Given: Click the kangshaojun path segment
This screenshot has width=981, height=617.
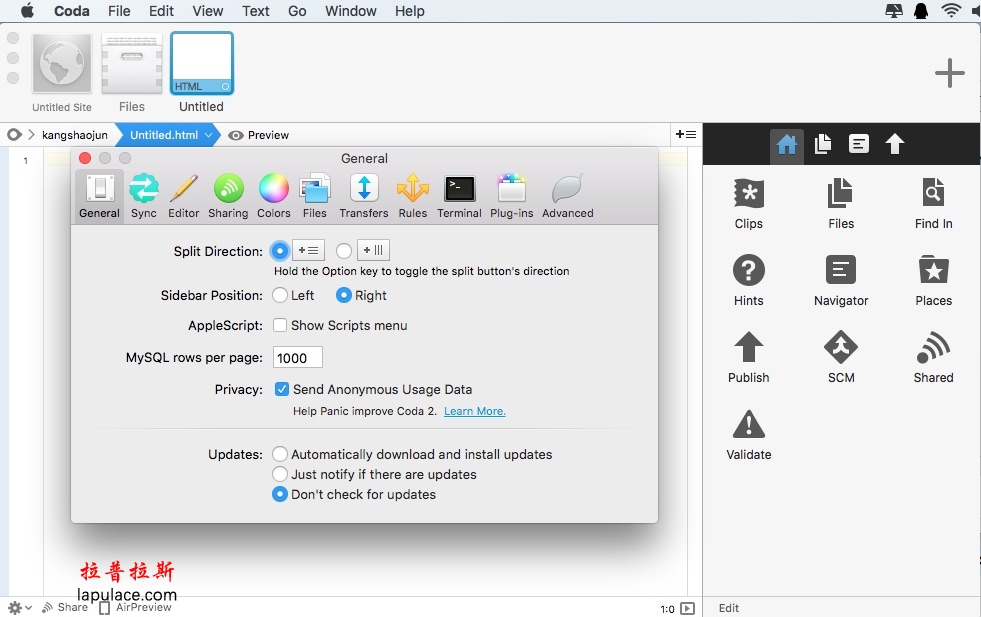Looking at the screenshot, I should pos(74,135).
